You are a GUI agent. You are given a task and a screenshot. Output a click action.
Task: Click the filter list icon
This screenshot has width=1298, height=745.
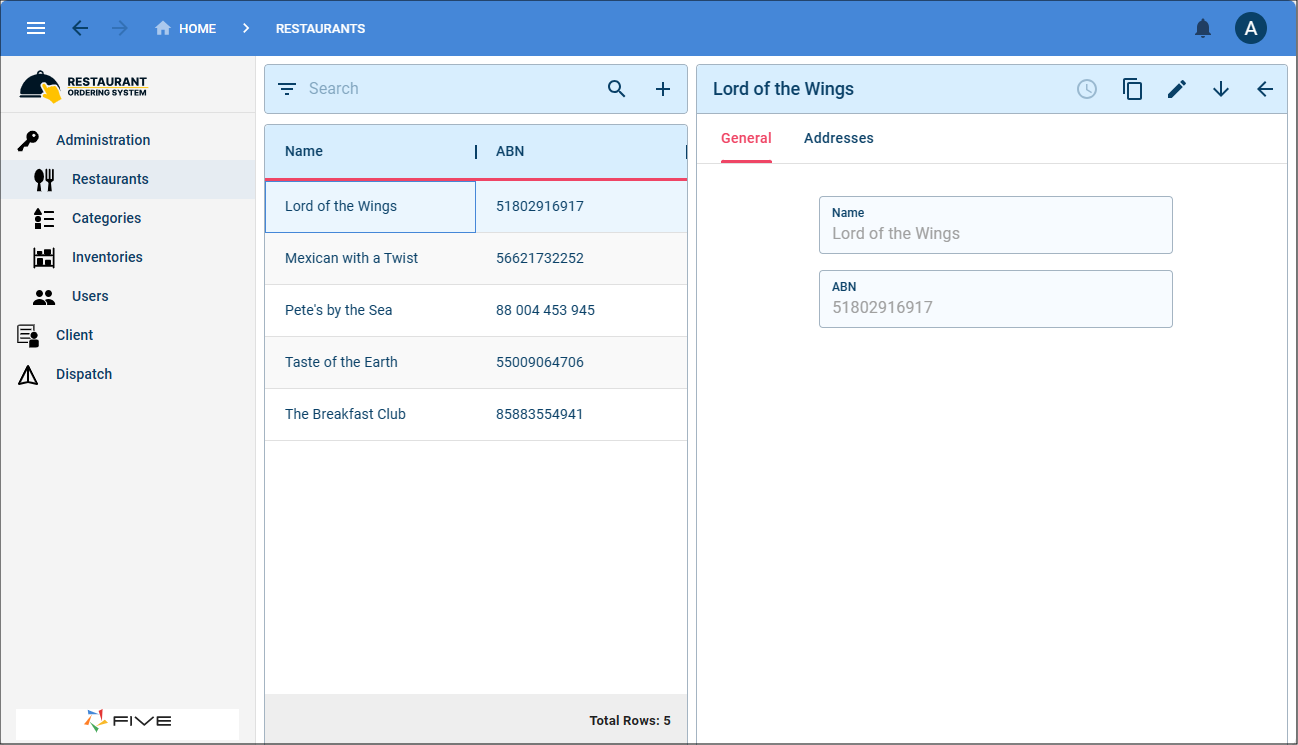pyautogui.click(x=287, y=89)
